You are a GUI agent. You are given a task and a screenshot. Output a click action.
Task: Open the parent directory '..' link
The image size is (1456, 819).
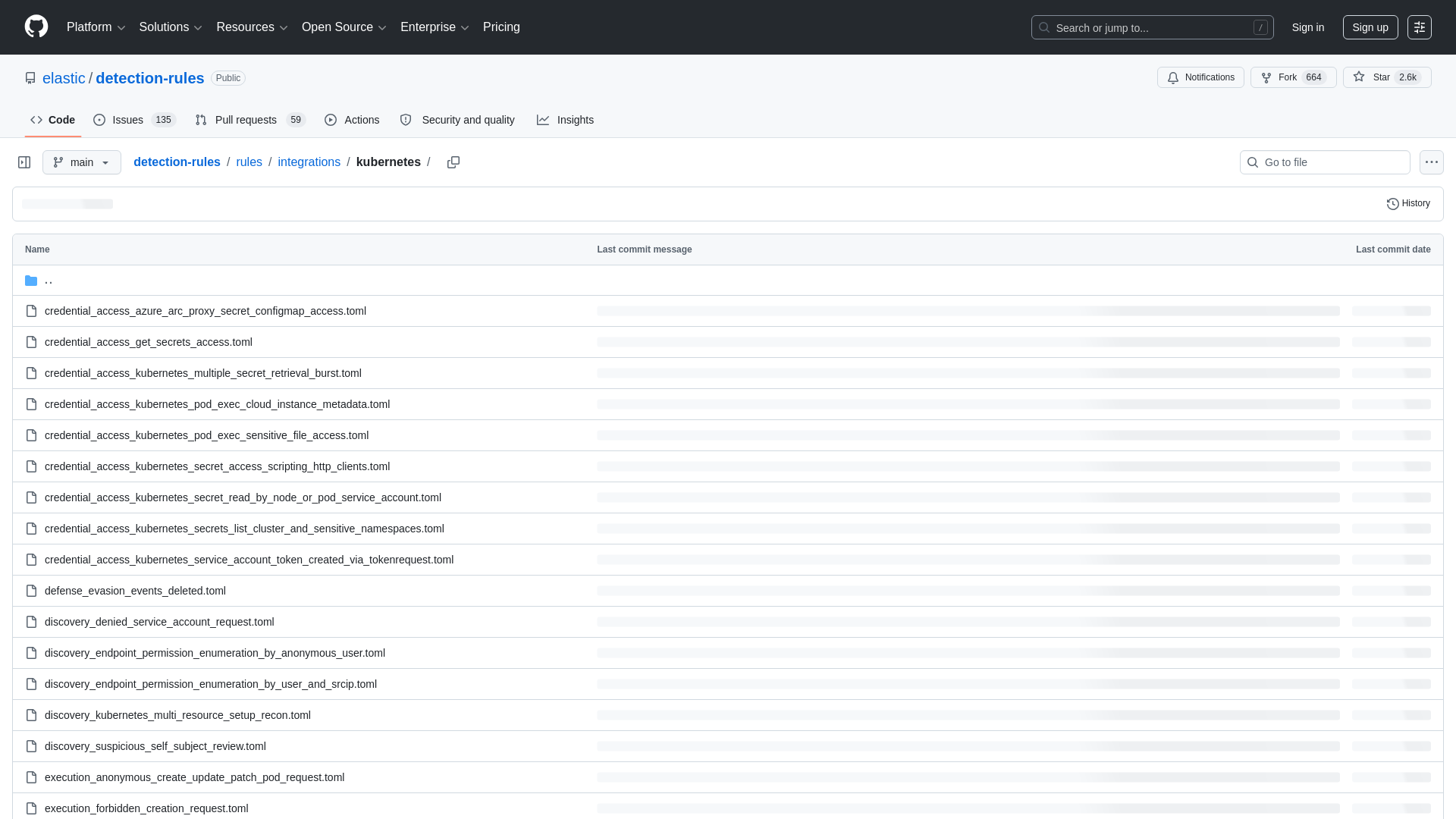point(49,281)
